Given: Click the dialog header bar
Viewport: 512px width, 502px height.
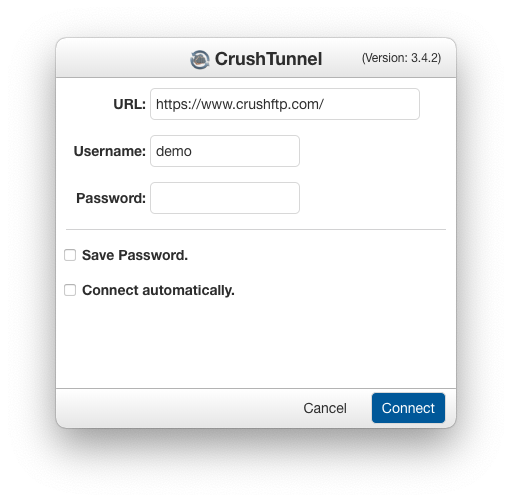Looking at the screenshot, I should [256, 58].
